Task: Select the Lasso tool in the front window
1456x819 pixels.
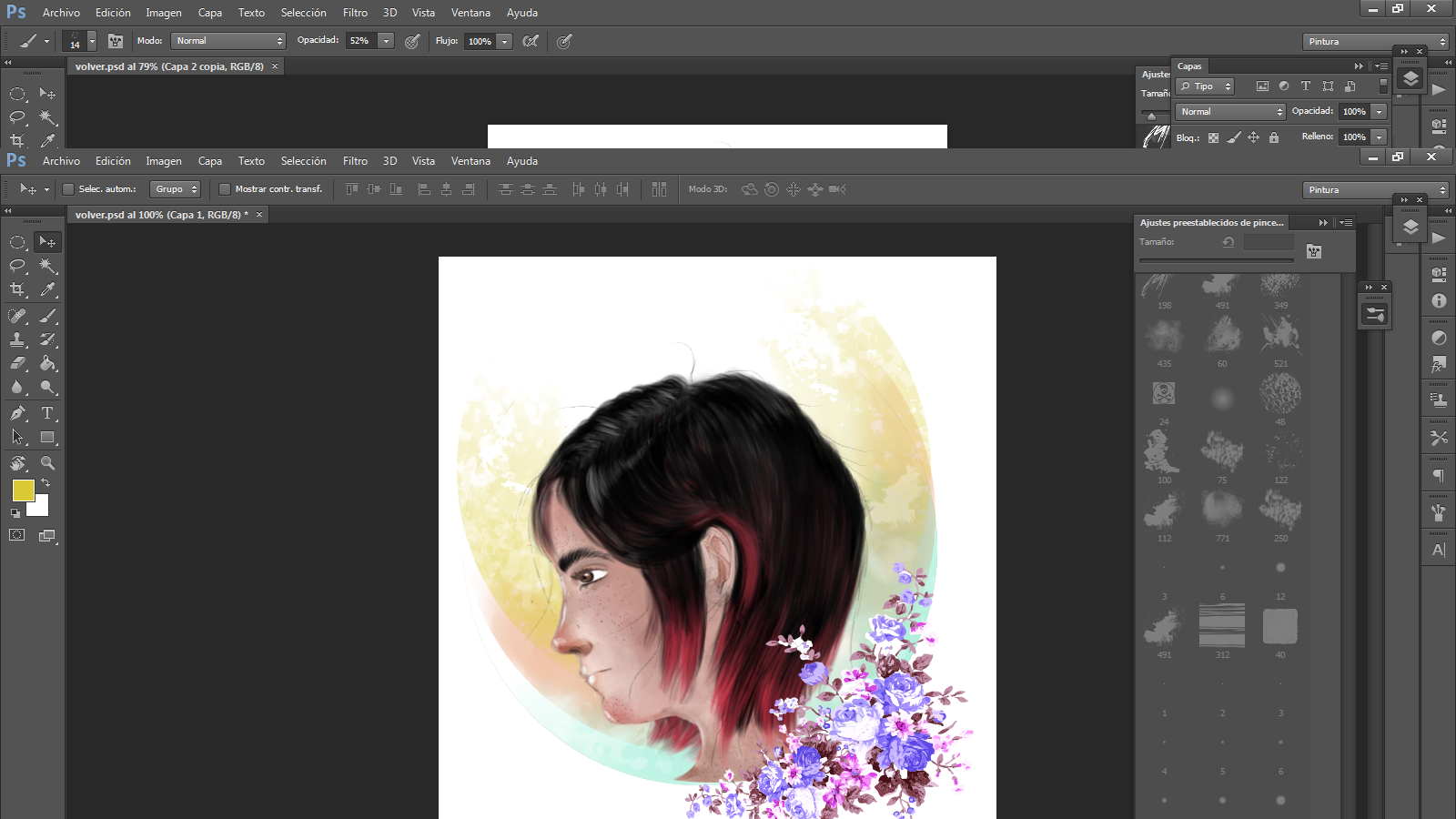Action: [17, 266]
